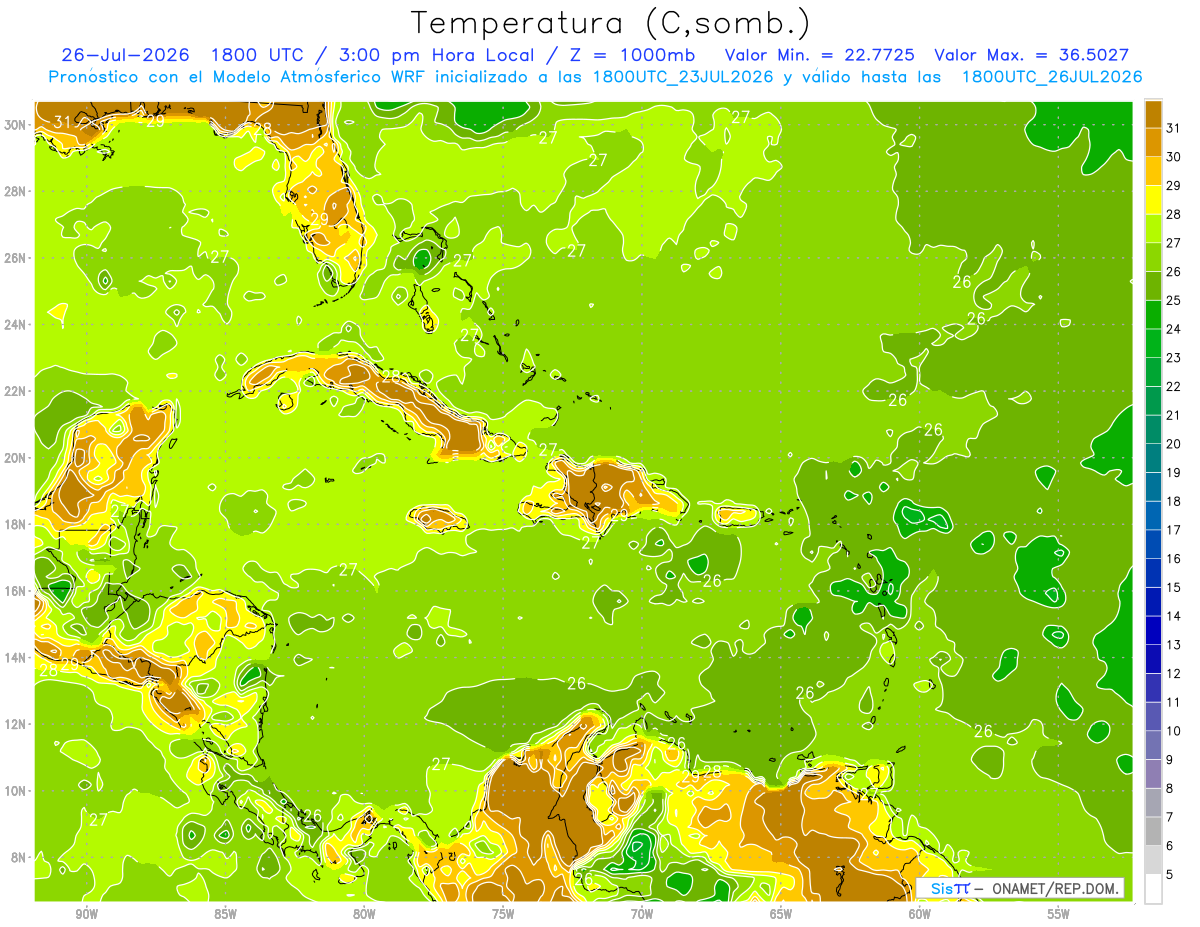This screenshot has width=1200, height=927.
Task: Click latitude axis label '12N'
Action: (x=16, y=724)
